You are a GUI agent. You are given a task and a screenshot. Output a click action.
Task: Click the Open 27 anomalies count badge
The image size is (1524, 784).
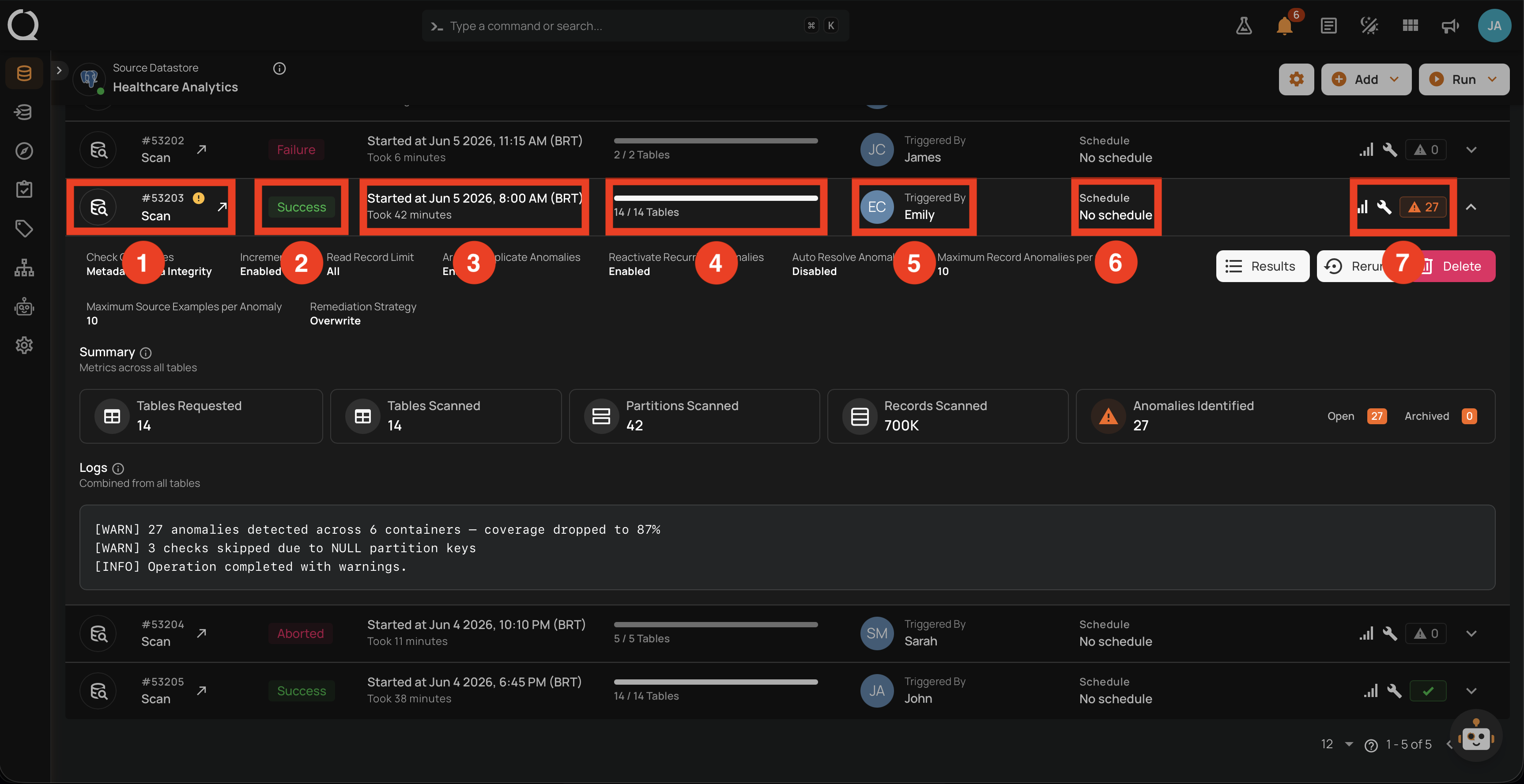(1377, 416)
